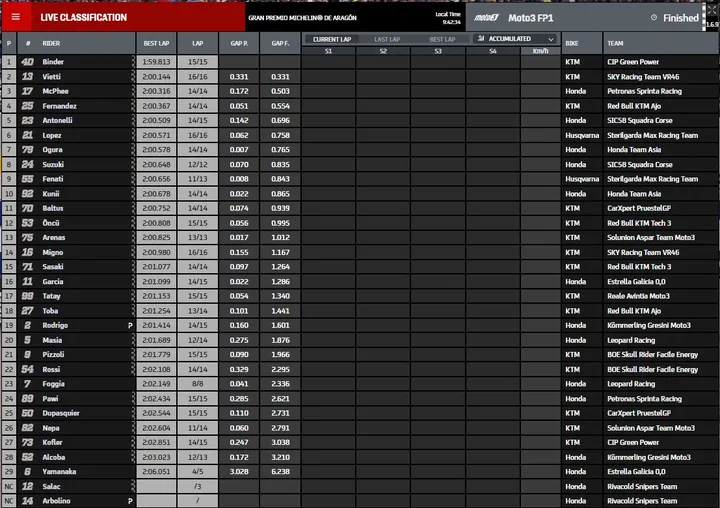Click team CIP Green Power in Binder's row
This screenshot has width=720, height=508.
pos(633,62)
